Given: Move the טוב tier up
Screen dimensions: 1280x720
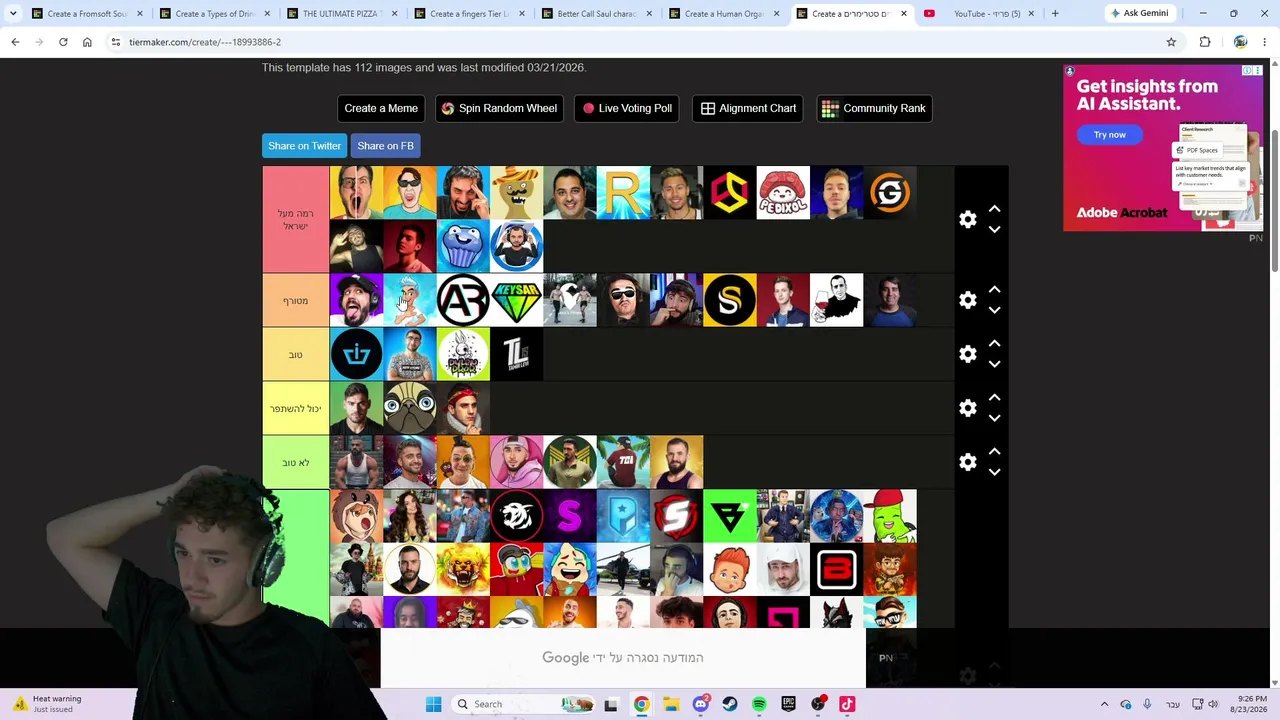Looking at the screenshot, I should (x=994, y=344).
